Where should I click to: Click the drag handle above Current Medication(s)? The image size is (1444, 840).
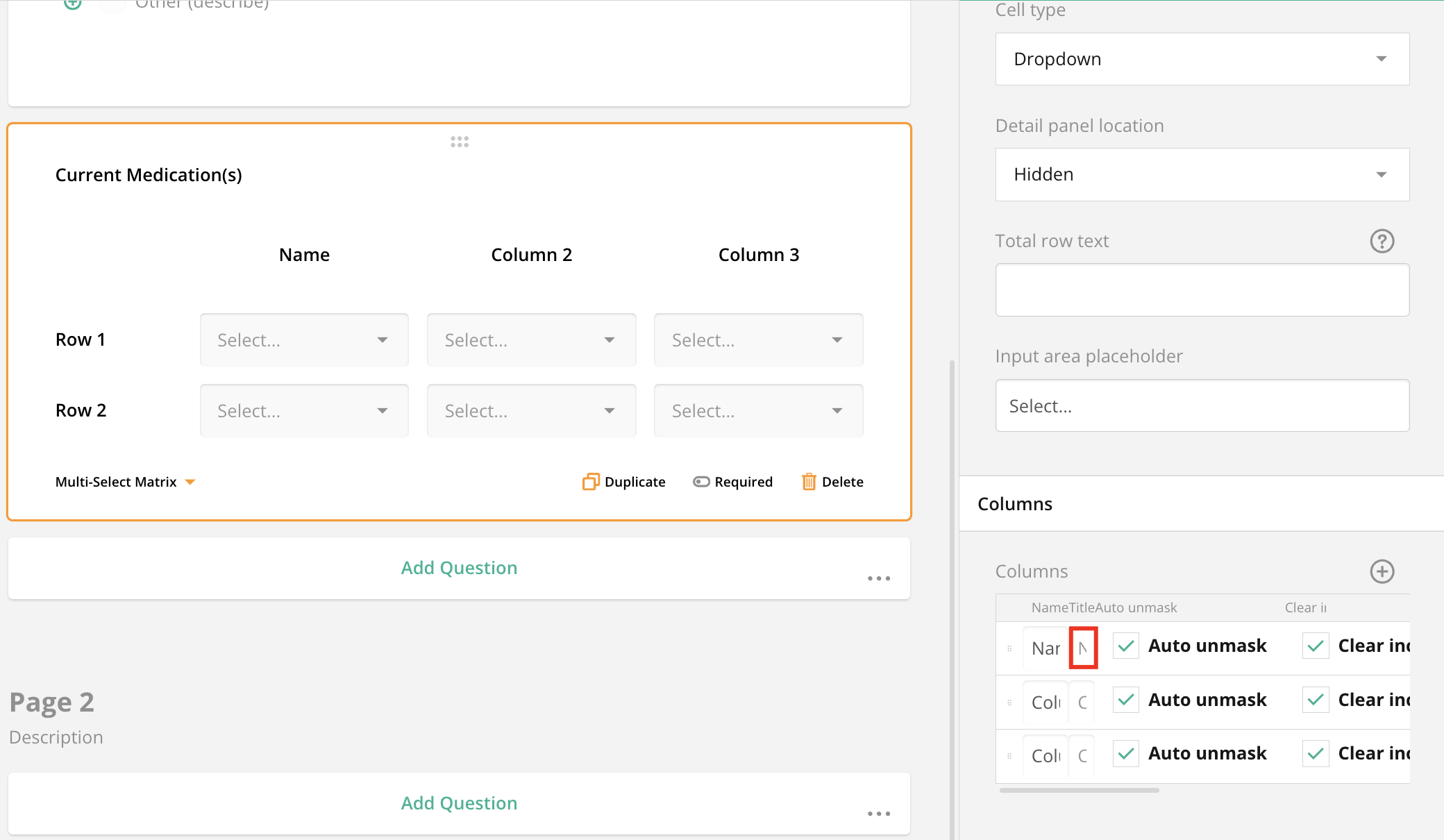coord(460,142)
